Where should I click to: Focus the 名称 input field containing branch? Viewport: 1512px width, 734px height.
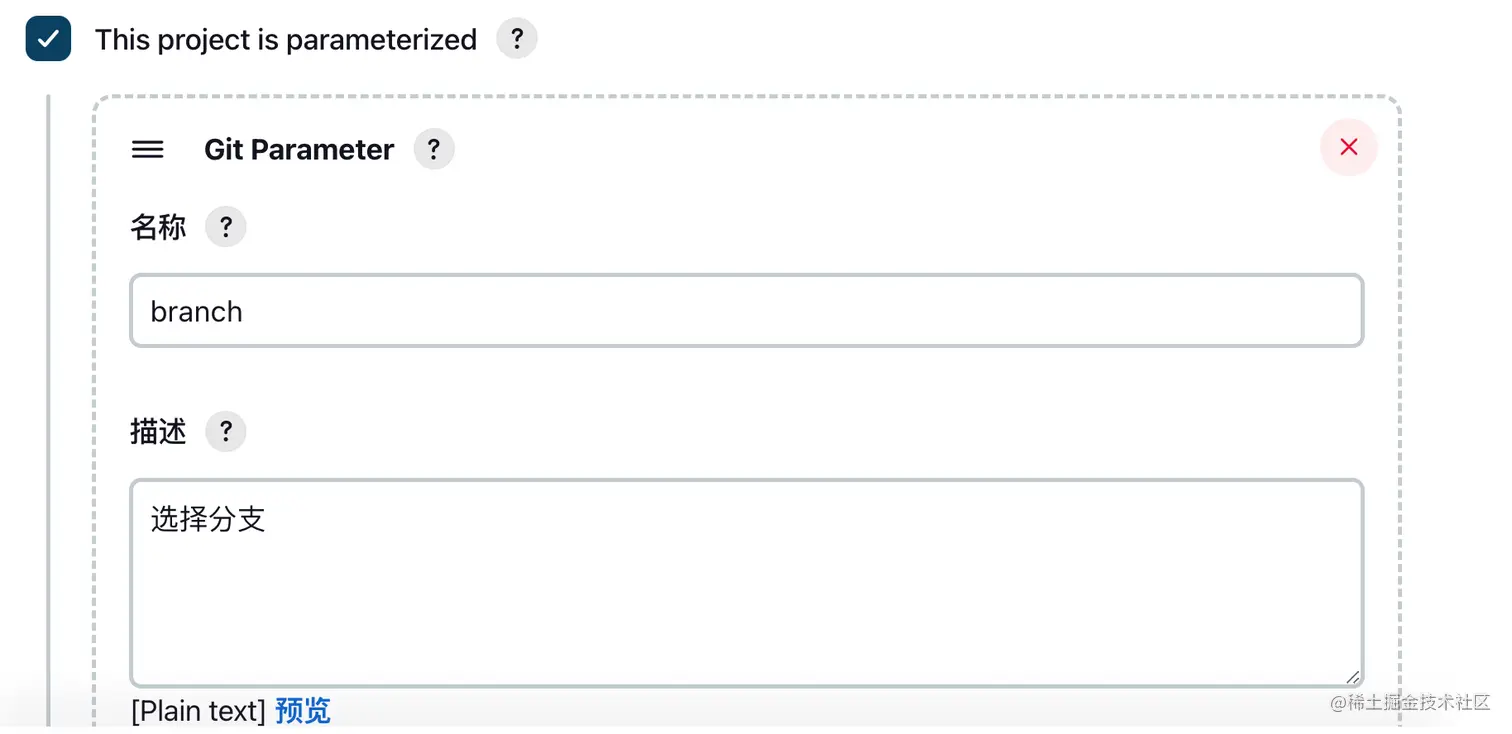[x=746, y=311]
